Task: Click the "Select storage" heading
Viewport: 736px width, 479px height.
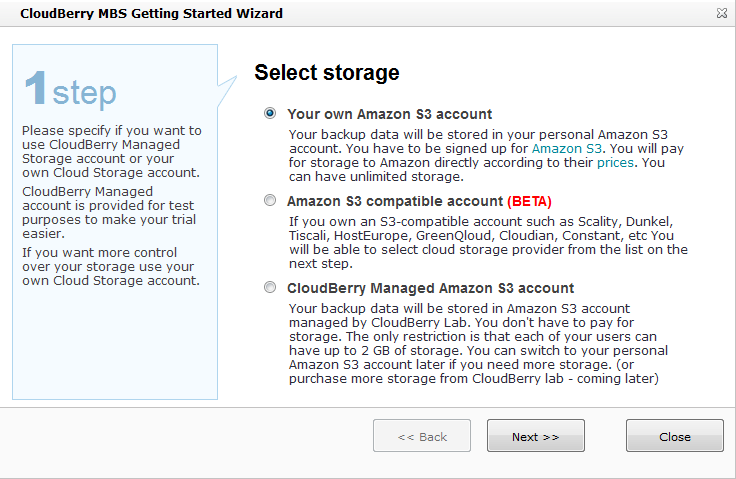Action: (327, 73)
